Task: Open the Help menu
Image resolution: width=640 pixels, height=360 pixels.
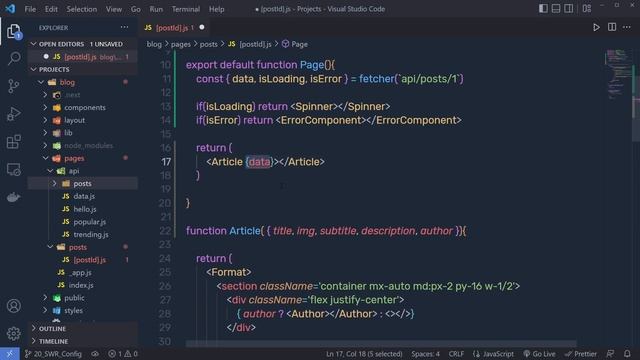Action: coord(216,9)
